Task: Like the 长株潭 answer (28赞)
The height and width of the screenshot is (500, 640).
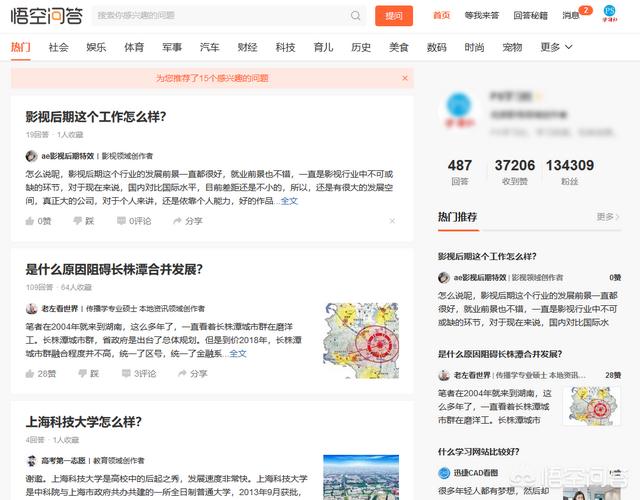Action: coord(41,373)
